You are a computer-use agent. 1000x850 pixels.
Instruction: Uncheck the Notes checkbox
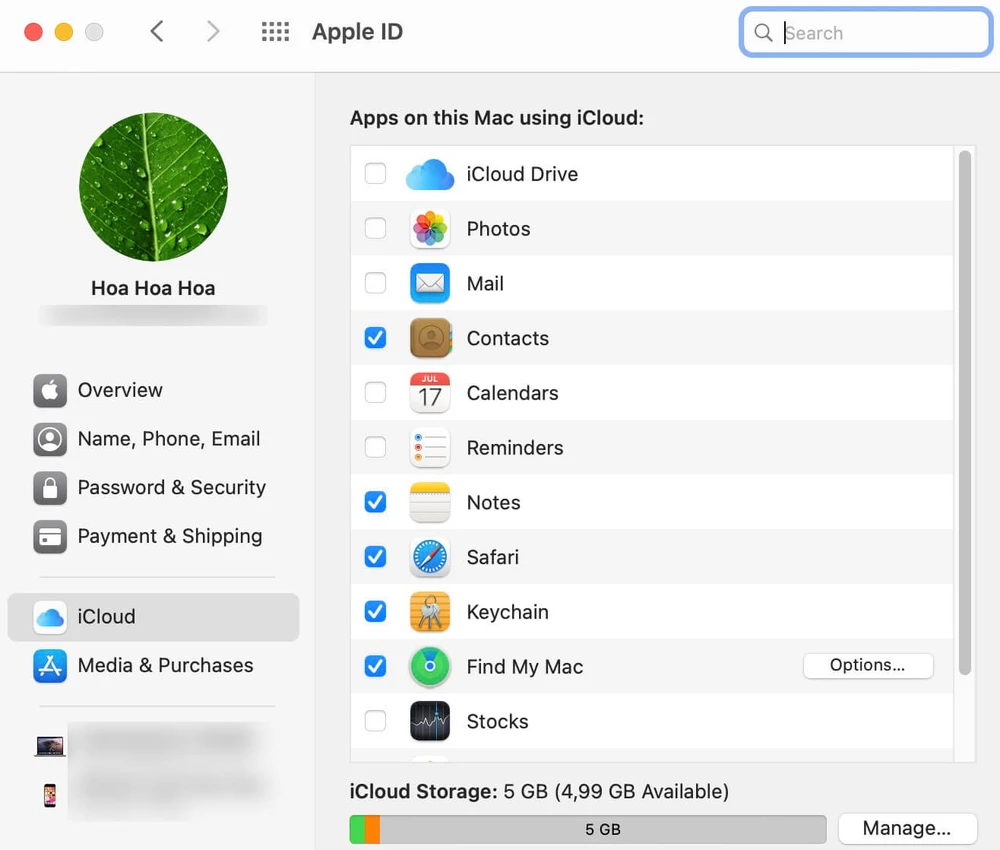click(375, 502)
